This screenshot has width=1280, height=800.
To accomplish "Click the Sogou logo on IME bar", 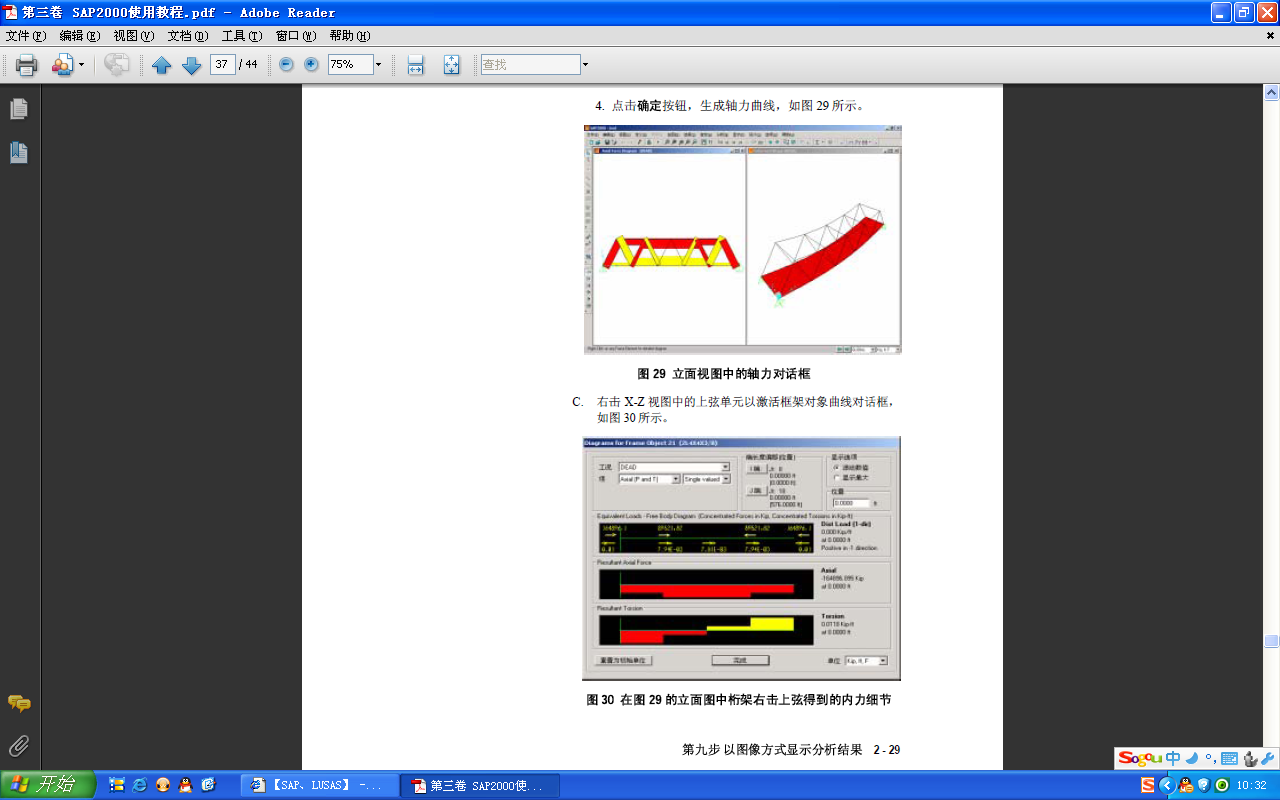I will 1140,759.
